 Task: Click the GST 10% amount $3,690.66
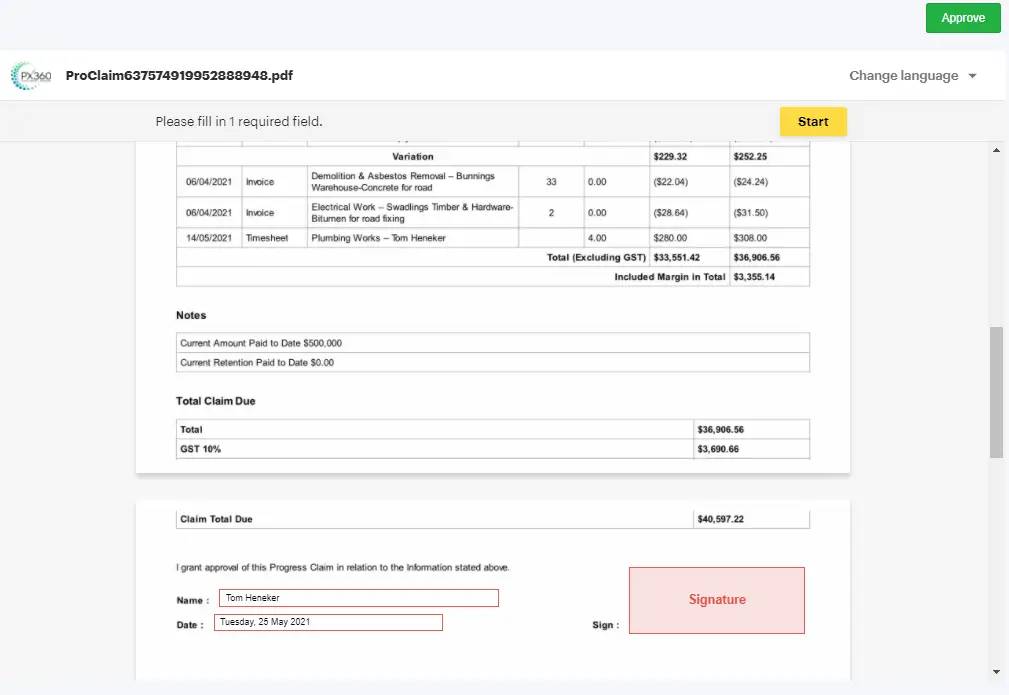pos(719,449)
